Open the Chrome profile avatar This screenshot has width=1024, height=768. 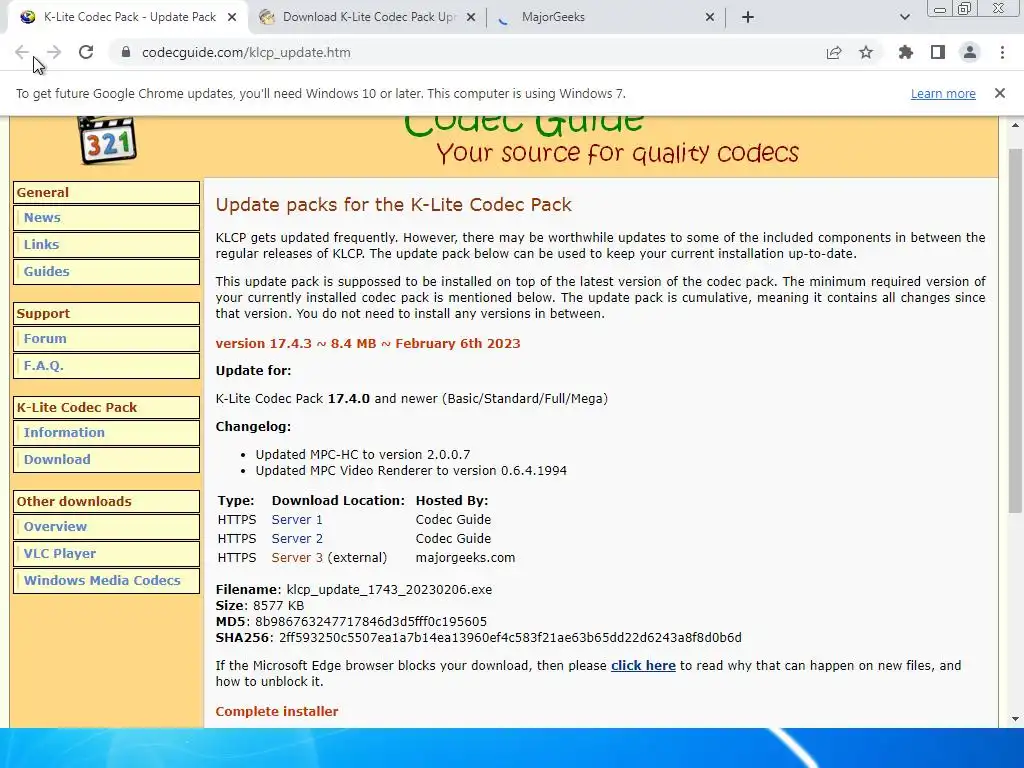[970, 52]
